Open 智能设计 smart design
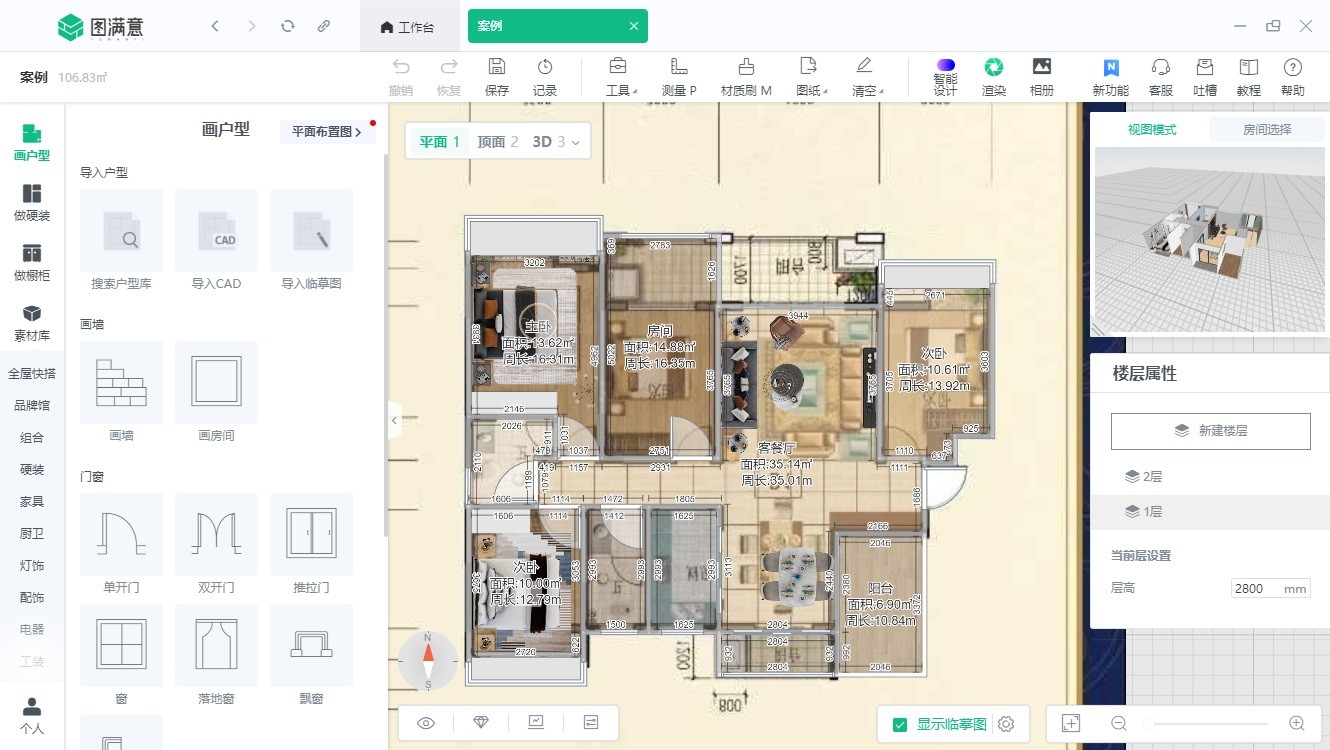Viewport: 1330px width, 750px height. point(945,68)
